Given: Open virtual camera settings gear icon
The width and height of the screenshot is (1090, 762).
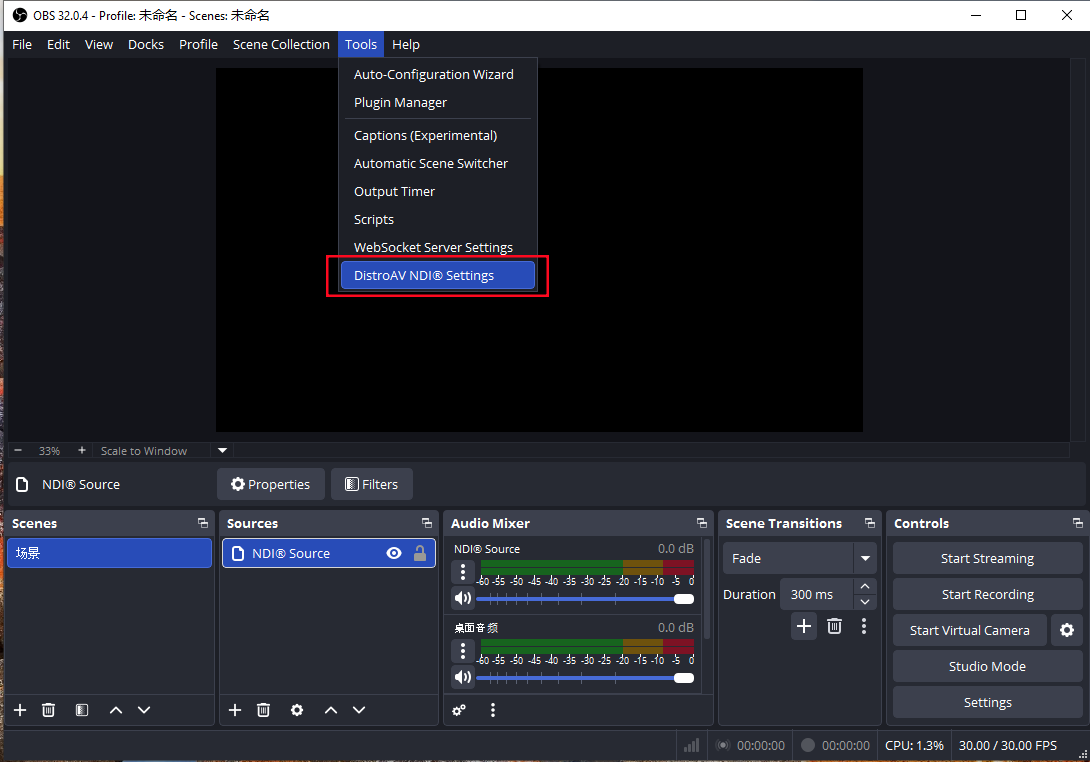Looking at the screenshot, I should click(x=1067, y=630).
